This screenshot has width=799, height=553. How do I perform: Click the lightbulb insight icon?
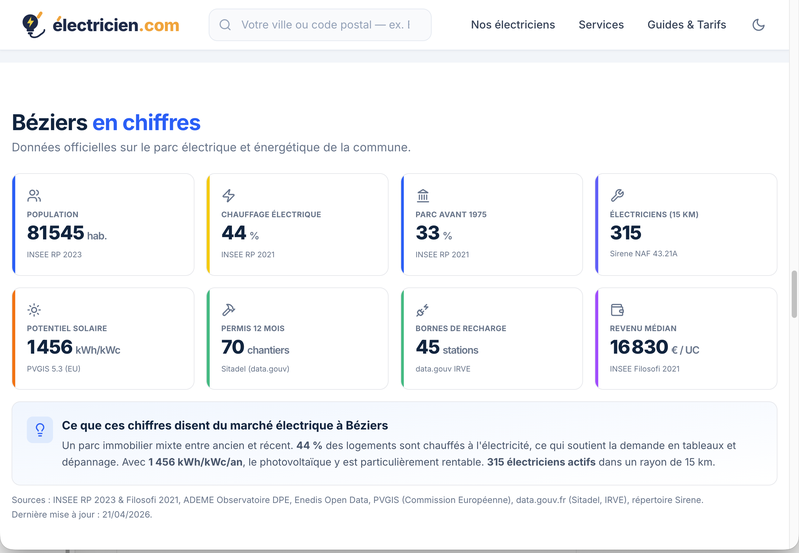(40, 430)
